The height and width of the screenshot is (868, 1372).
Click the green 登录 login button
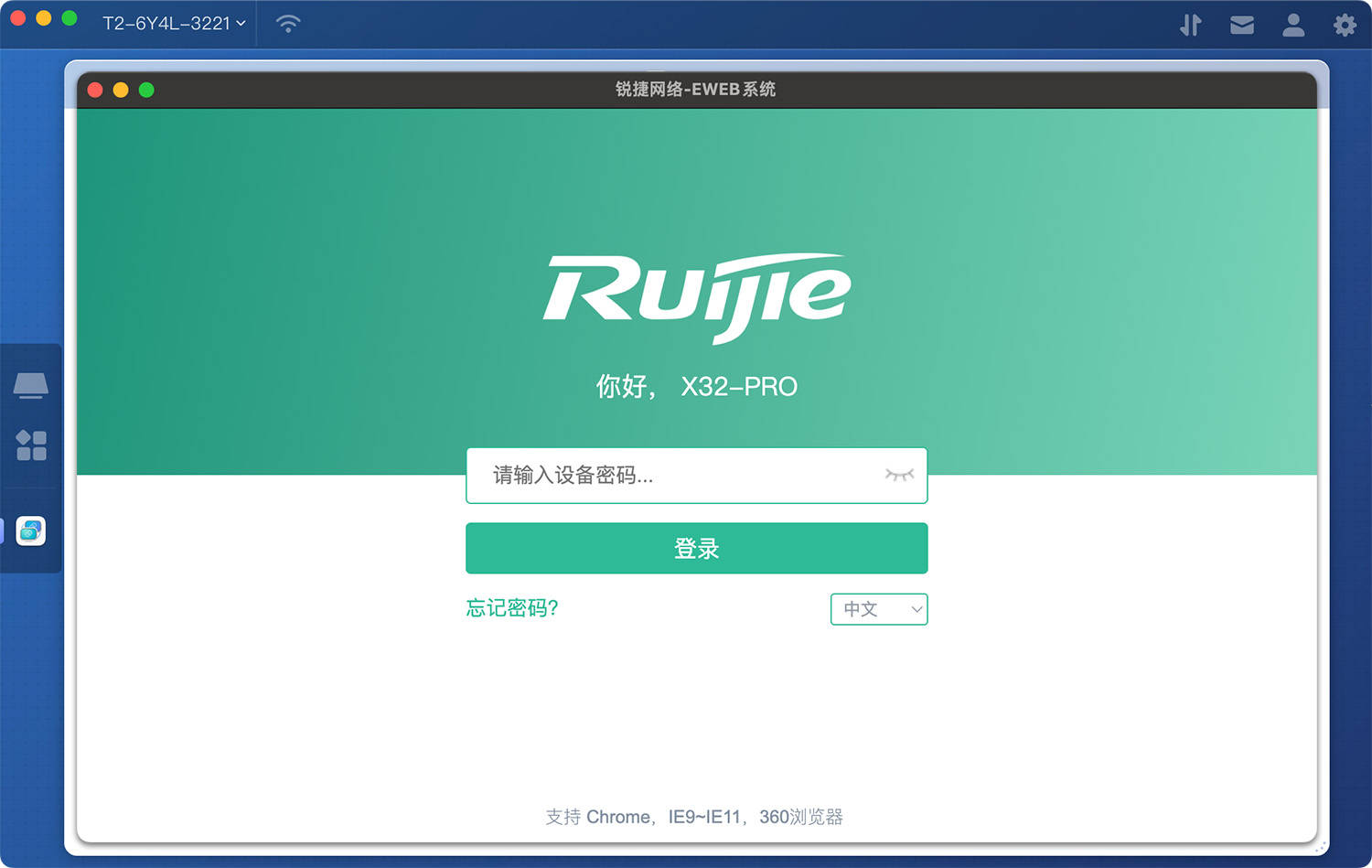[696, 549]
